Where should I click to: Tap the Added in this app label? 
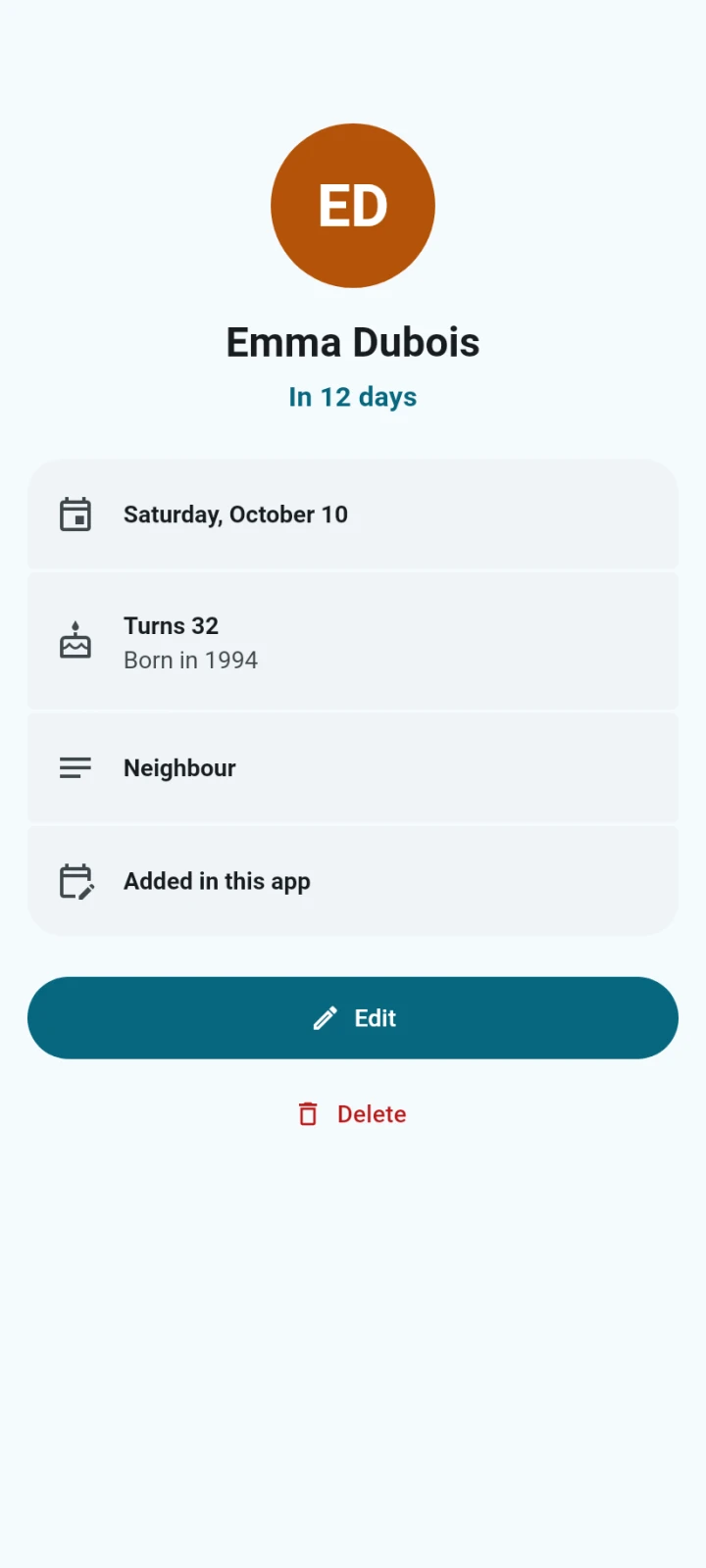click(x=217, y=881)
